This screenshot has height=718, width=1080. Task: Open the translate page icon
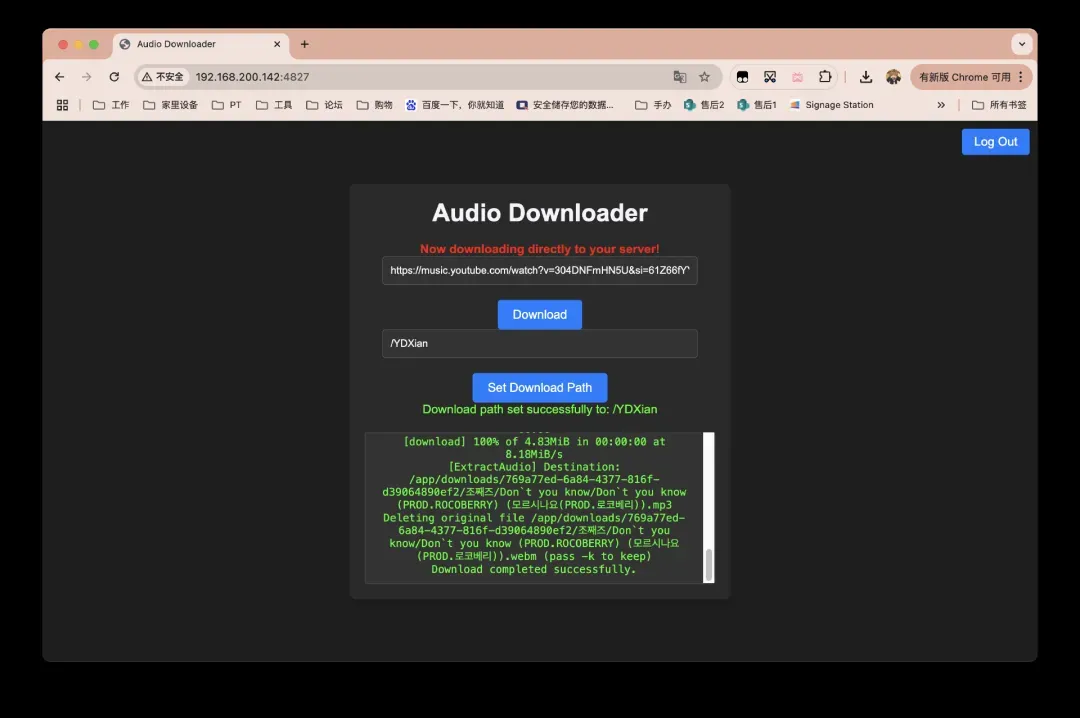pyautogui.click(x=680, y=77)
